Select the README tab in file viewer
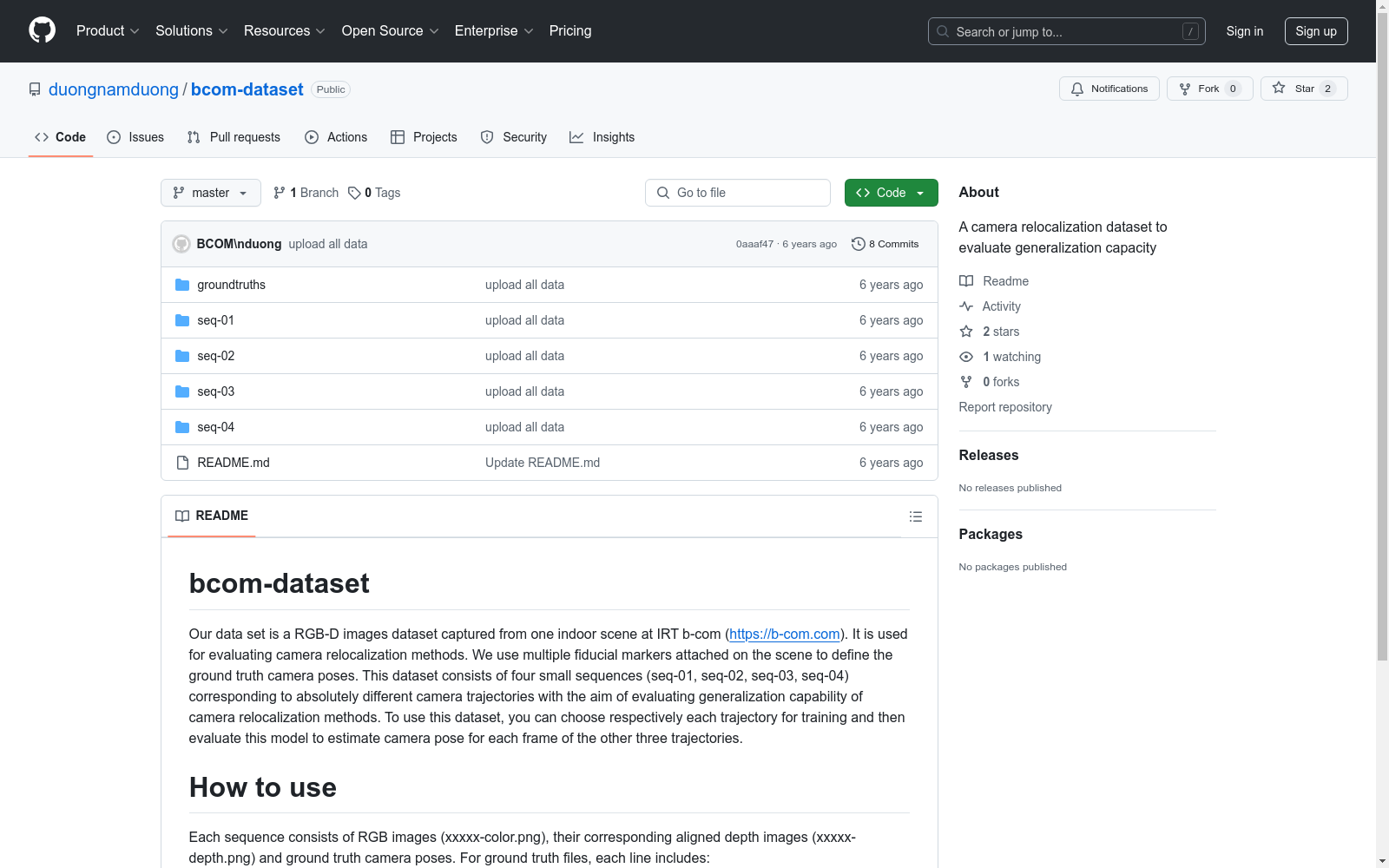 tap(212, 516)
